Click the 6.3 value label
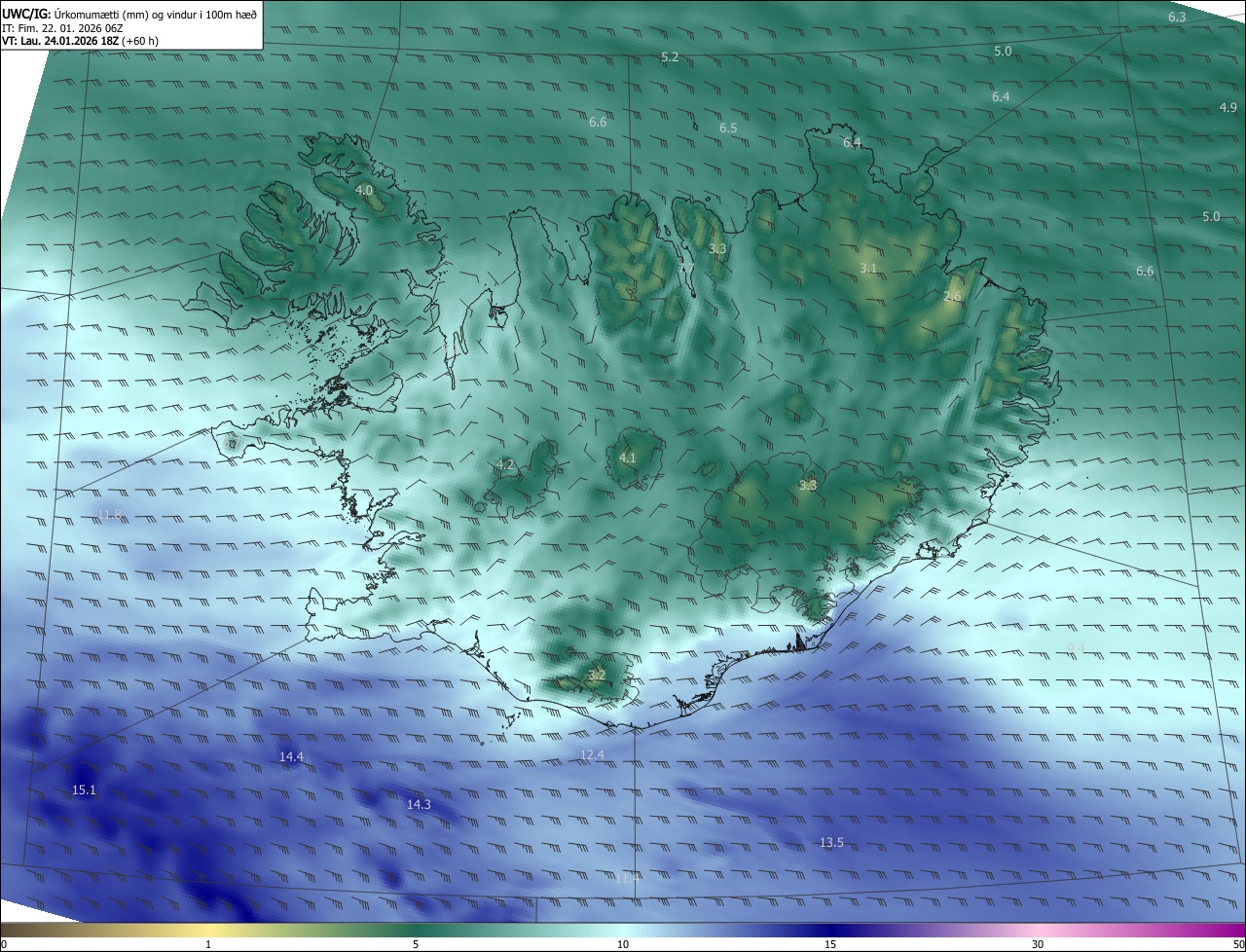This screenshot has width=1246, height=952. (x=1177, y=18)
